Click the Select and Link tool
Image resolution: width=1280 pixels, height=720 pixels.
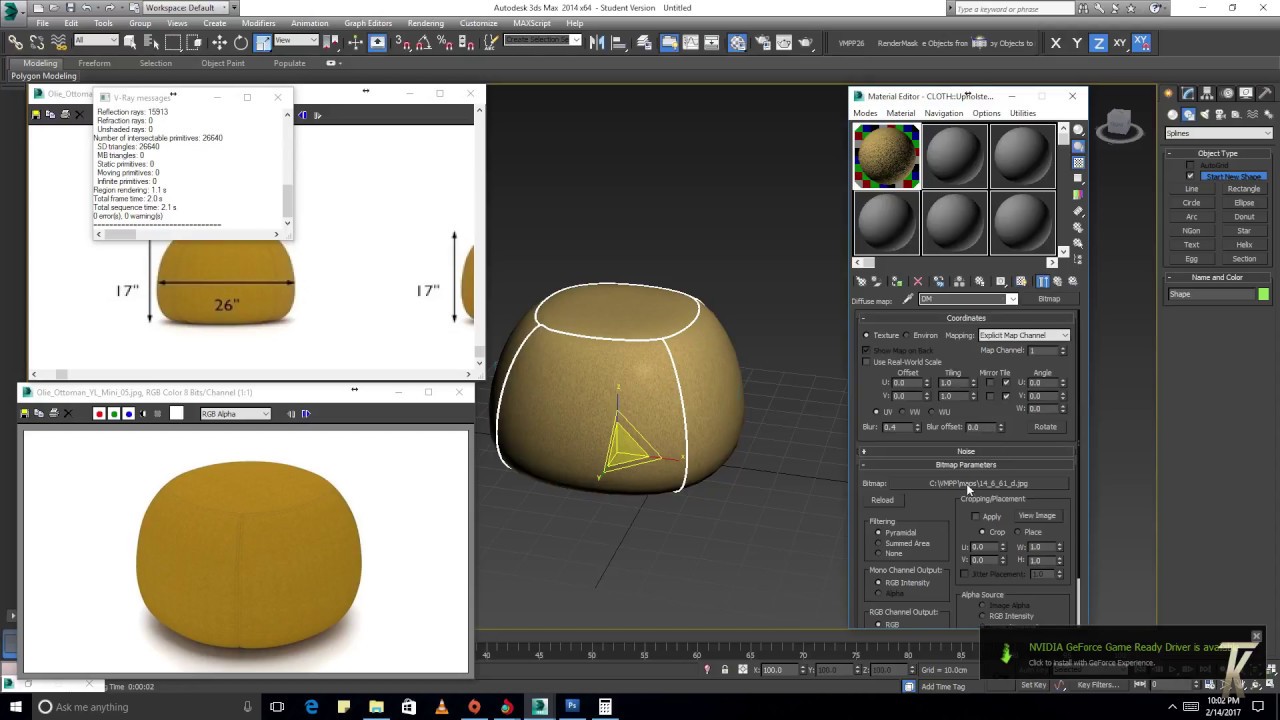tap(15, 43)
